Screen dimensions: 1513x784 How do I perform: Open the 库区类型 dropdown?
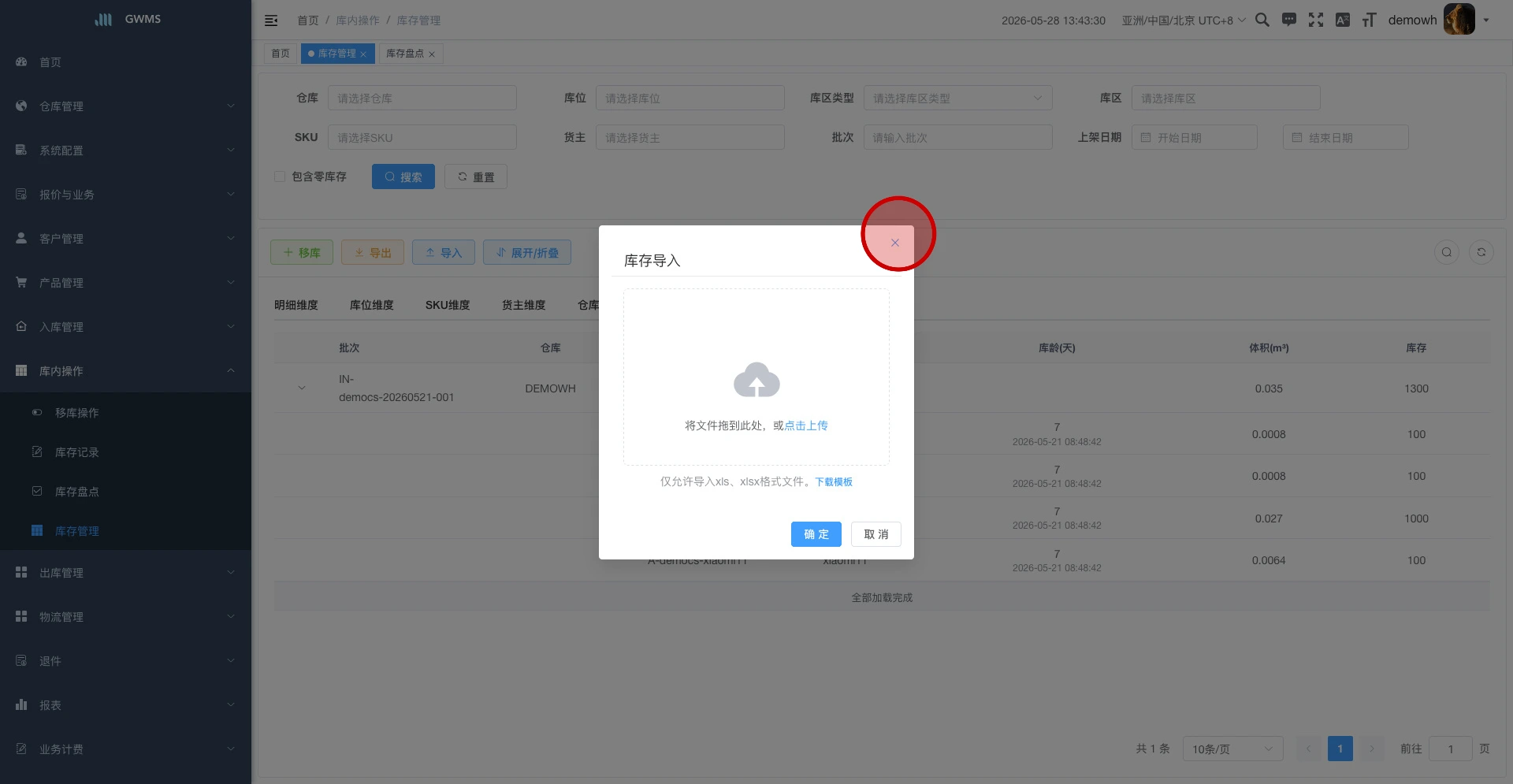point(958,98)
